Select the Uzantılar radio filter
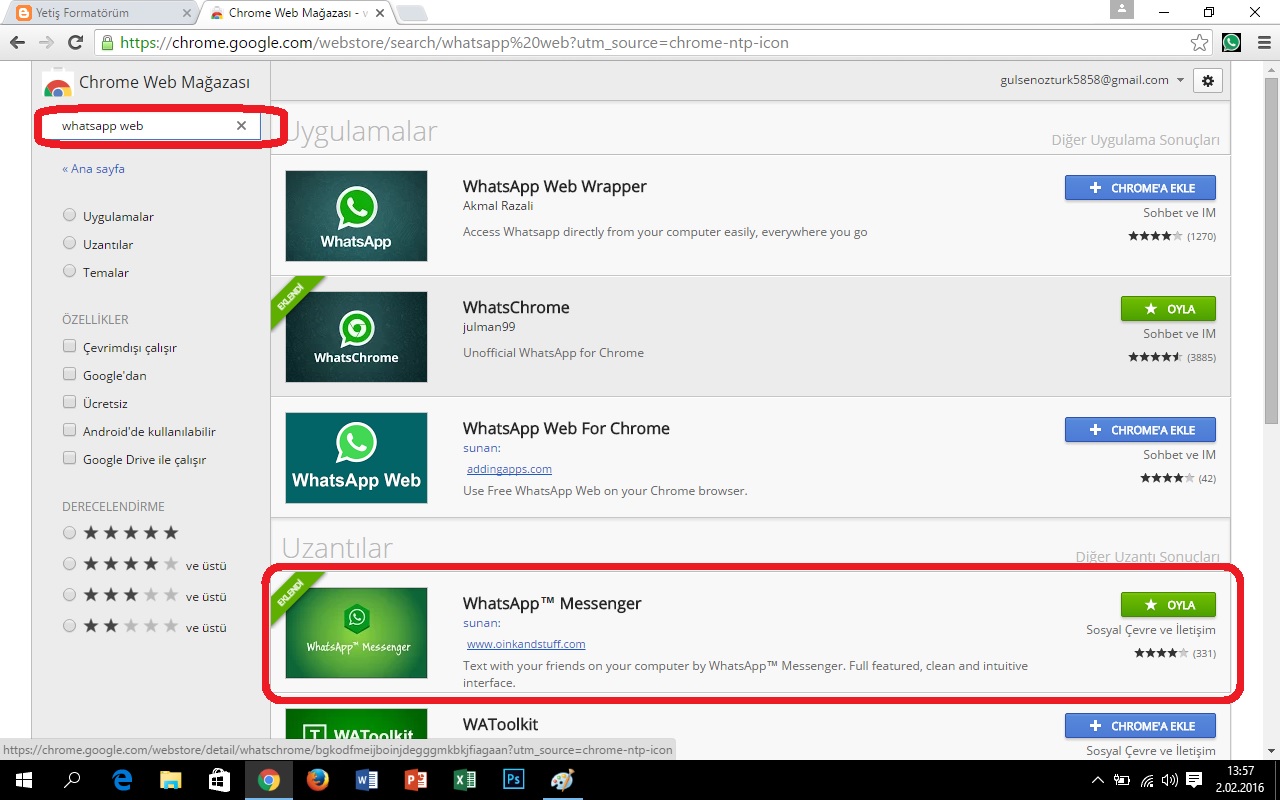This screenshot has height=800, width=1280. (x=69, y=244)
